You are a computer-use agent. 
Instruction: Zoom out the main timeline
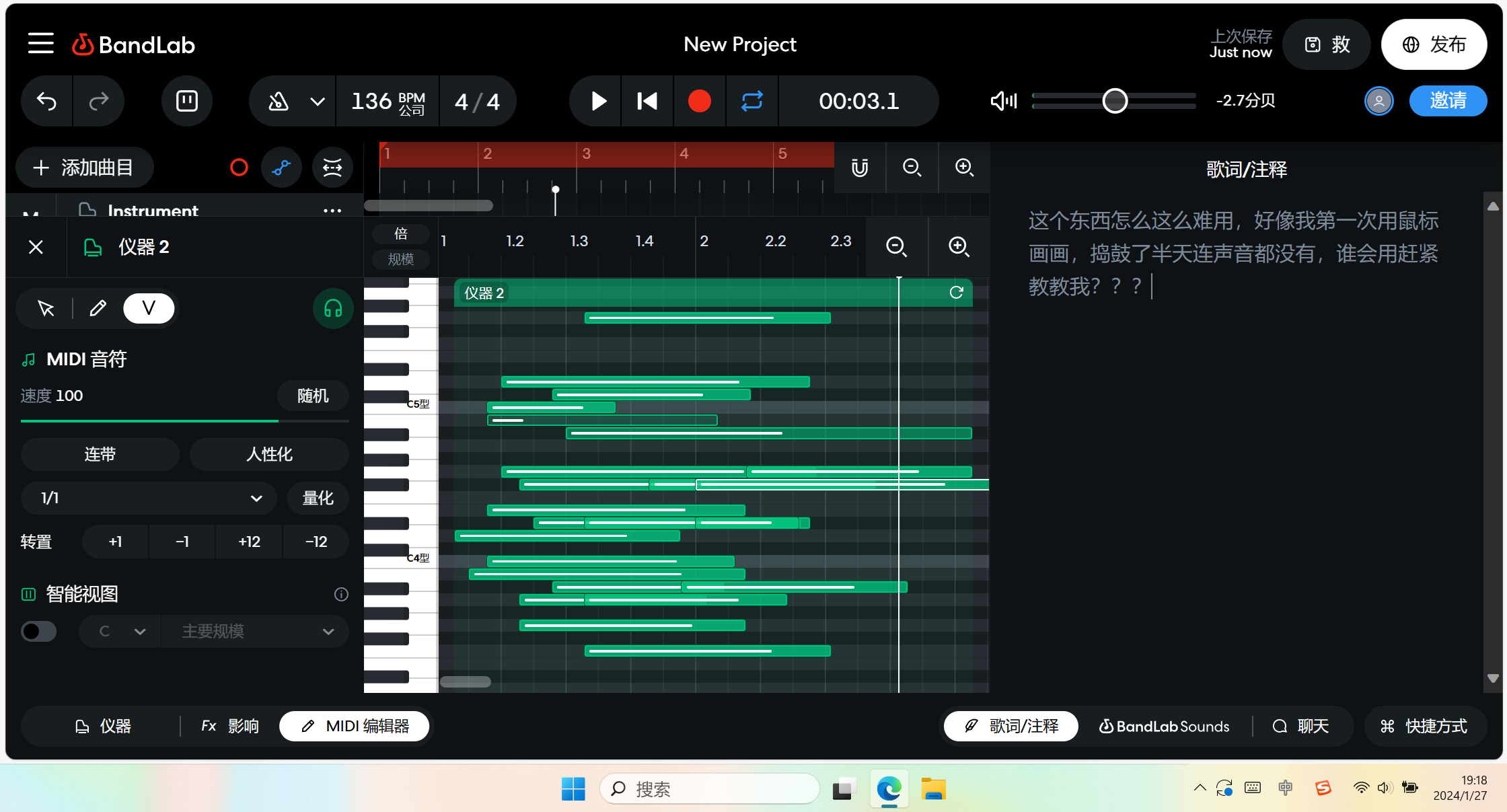tap(912, 168)
